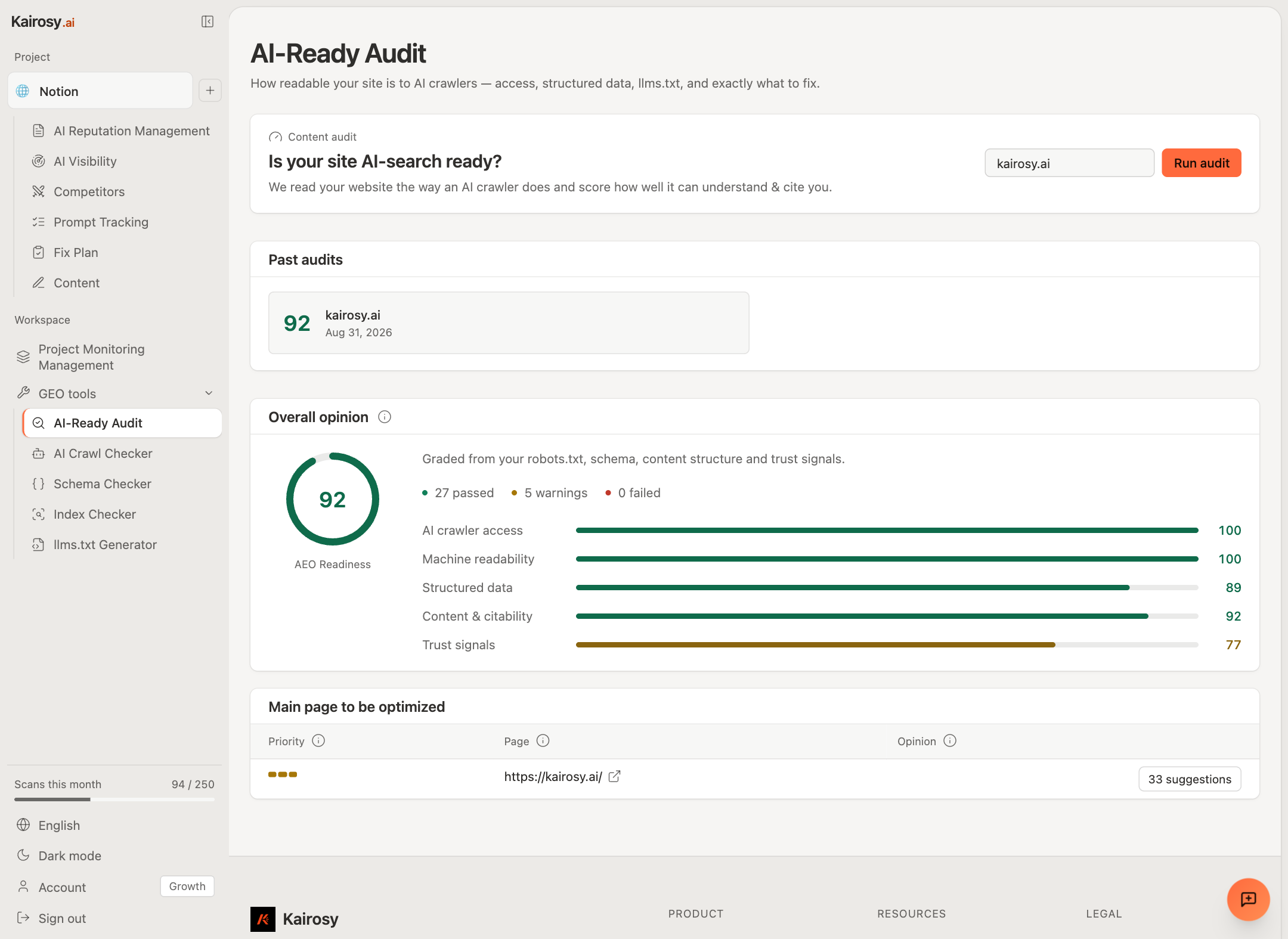Open the kairosy.ai past audit card
This screenshot has width=1288, height=939.
point(509,323)
